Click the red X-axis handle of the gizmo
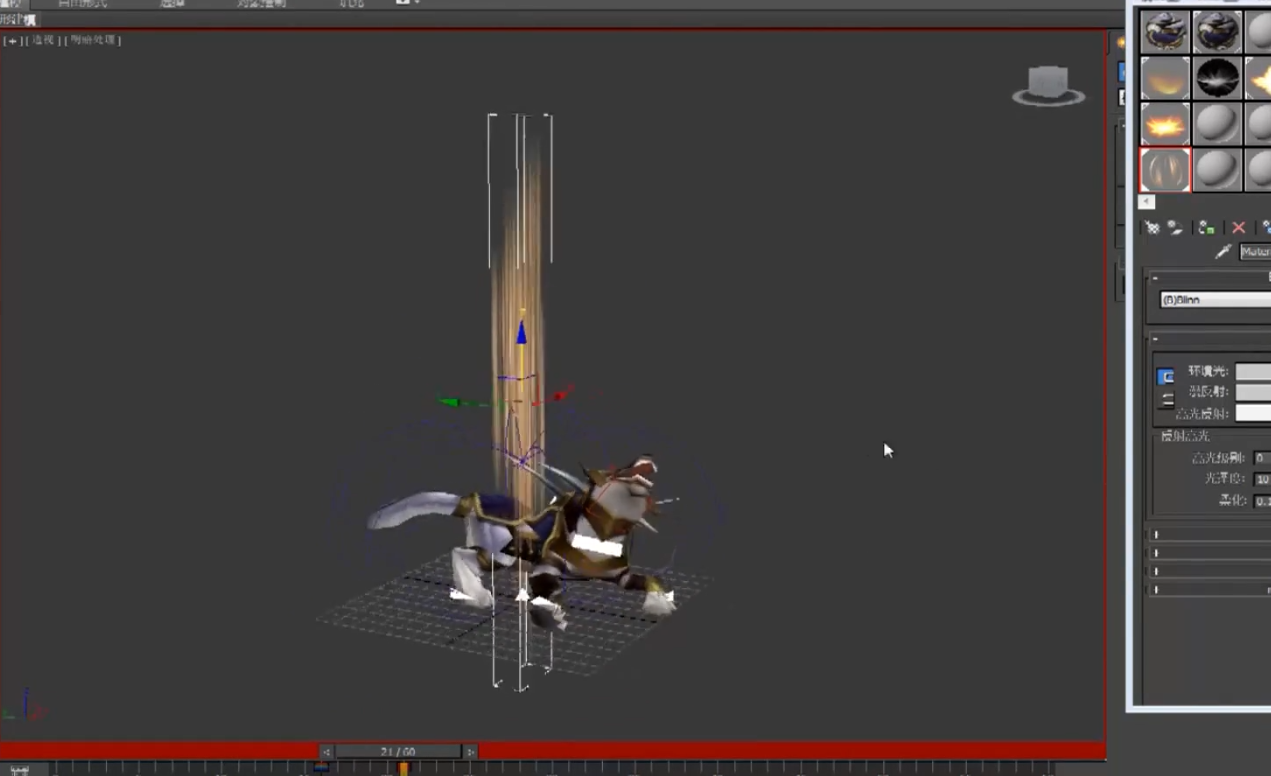The width and height of the screenshot is (1271, 776). pos(563,394)
